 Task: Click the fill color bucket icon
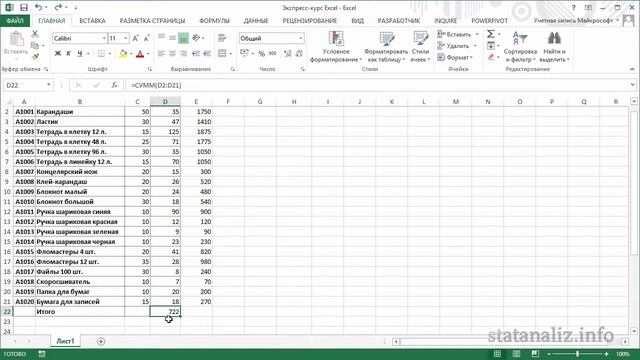pos(123,53)
